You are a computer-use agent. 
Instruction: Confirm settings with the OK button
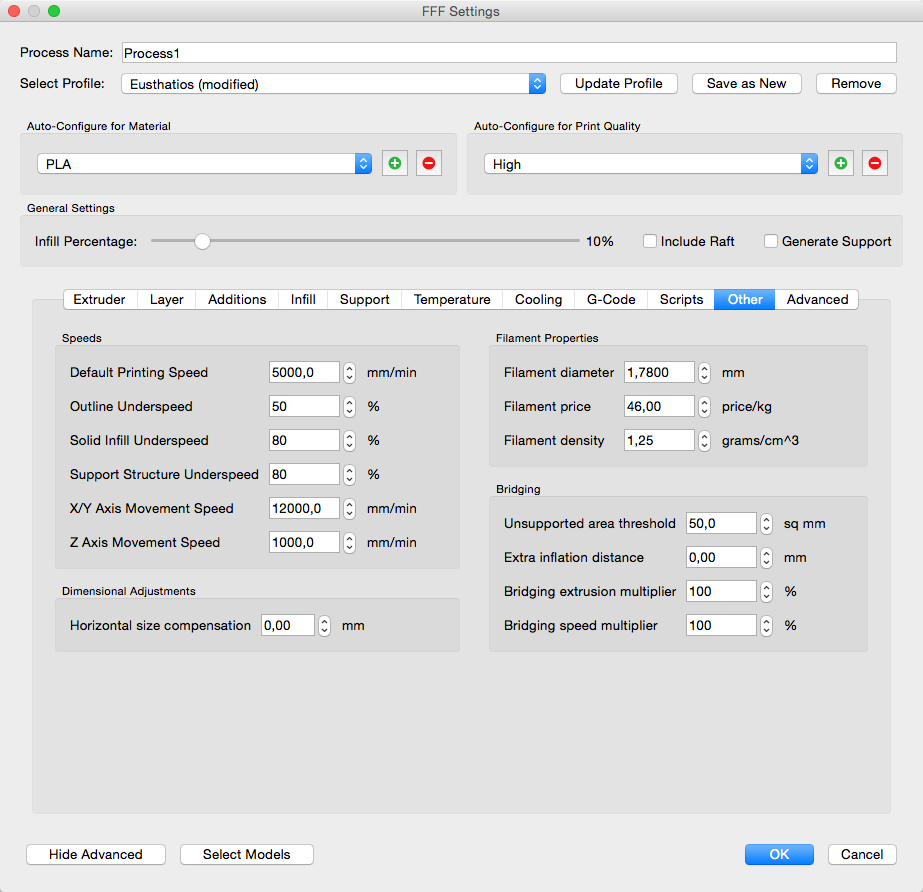click(779, 854)
